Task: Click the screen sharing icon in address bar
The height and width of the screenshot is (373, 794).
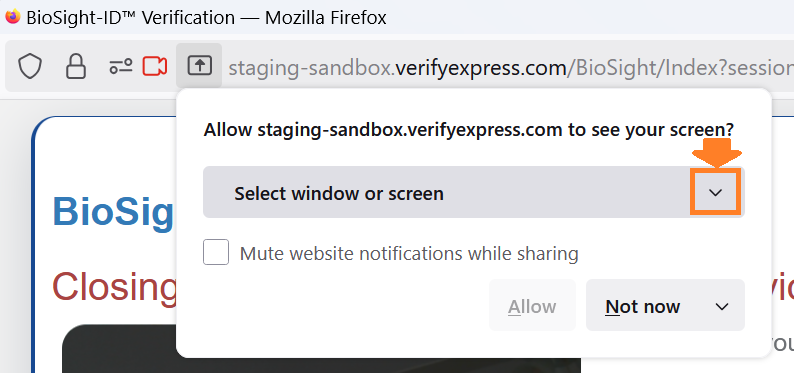Action: pyautogui.click(x=200, y=66)
